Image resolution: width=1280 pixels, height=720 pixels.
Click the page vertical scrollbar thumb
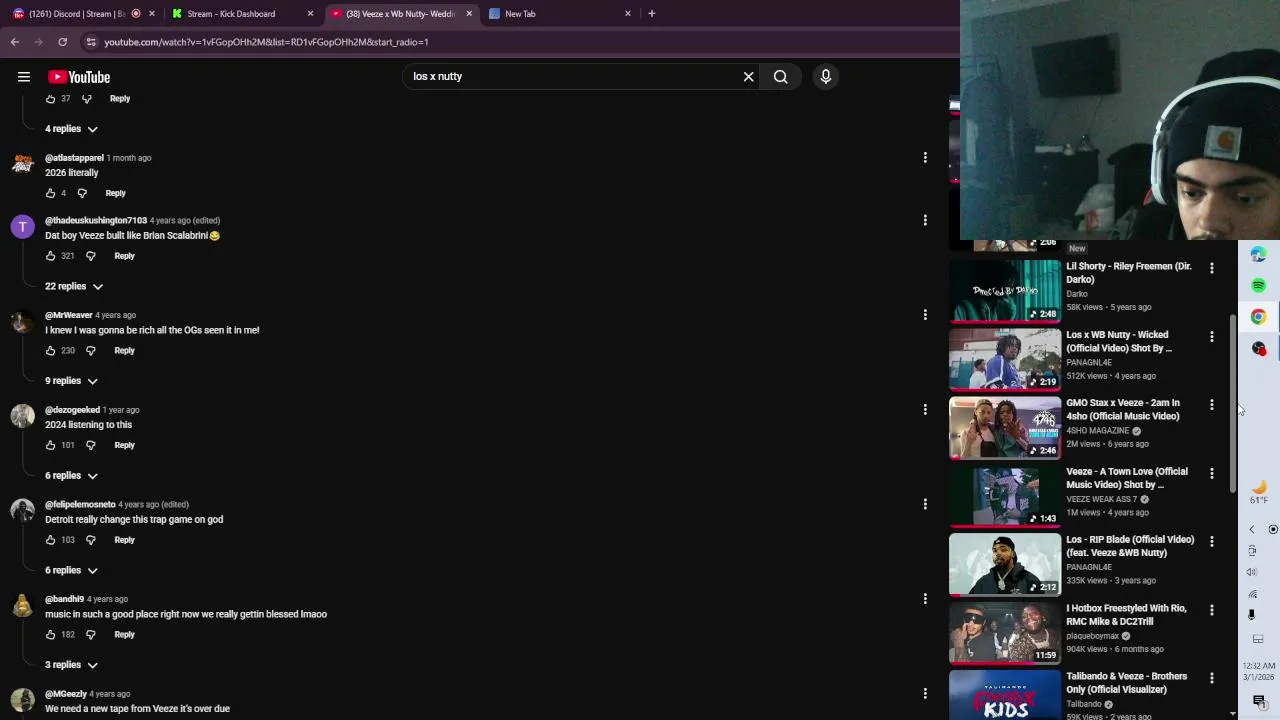tap(1233, 402)
